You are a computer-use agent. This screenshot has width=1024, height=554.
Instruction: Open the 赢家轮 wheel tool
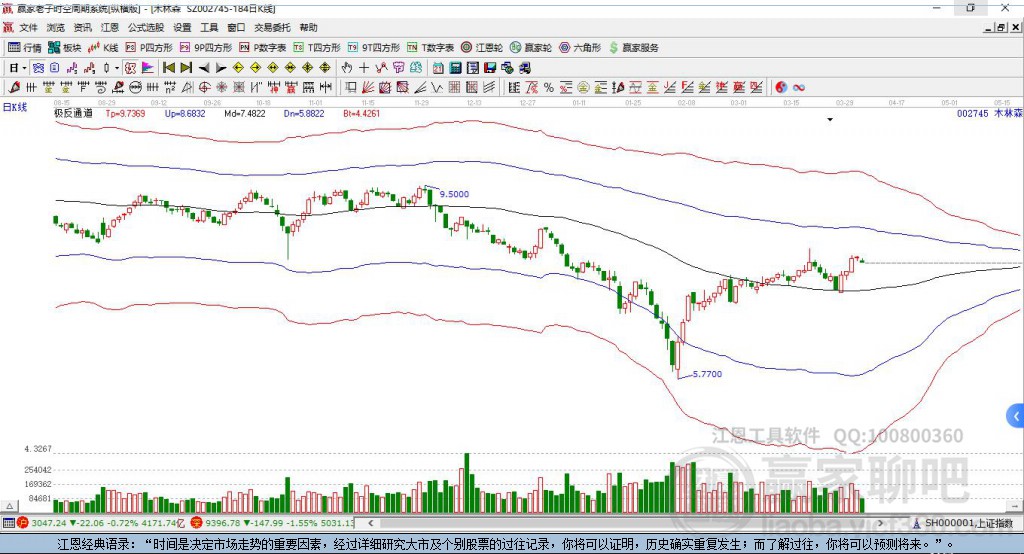click(531, 48)
